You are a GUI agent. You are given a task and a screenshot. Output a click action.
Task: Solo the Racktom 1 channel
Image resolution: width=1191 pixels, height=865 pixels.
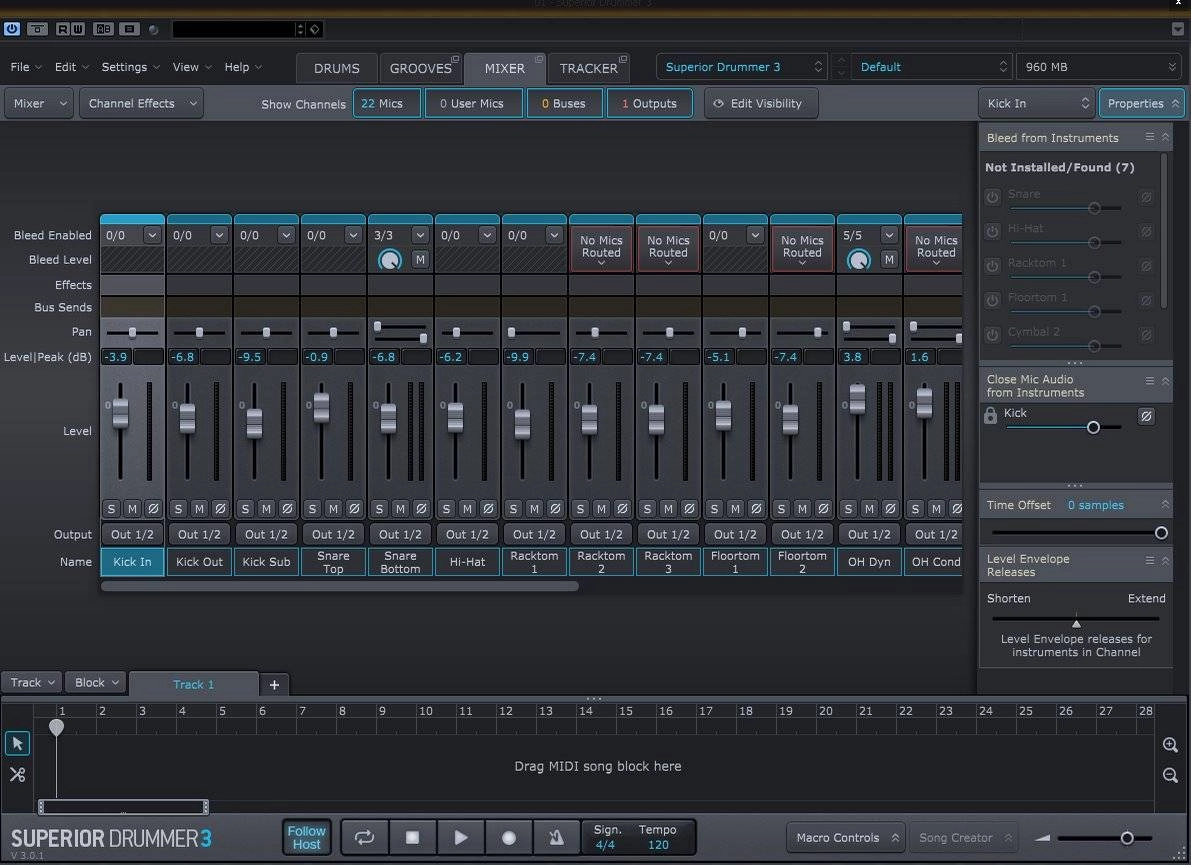click(513, 508)
